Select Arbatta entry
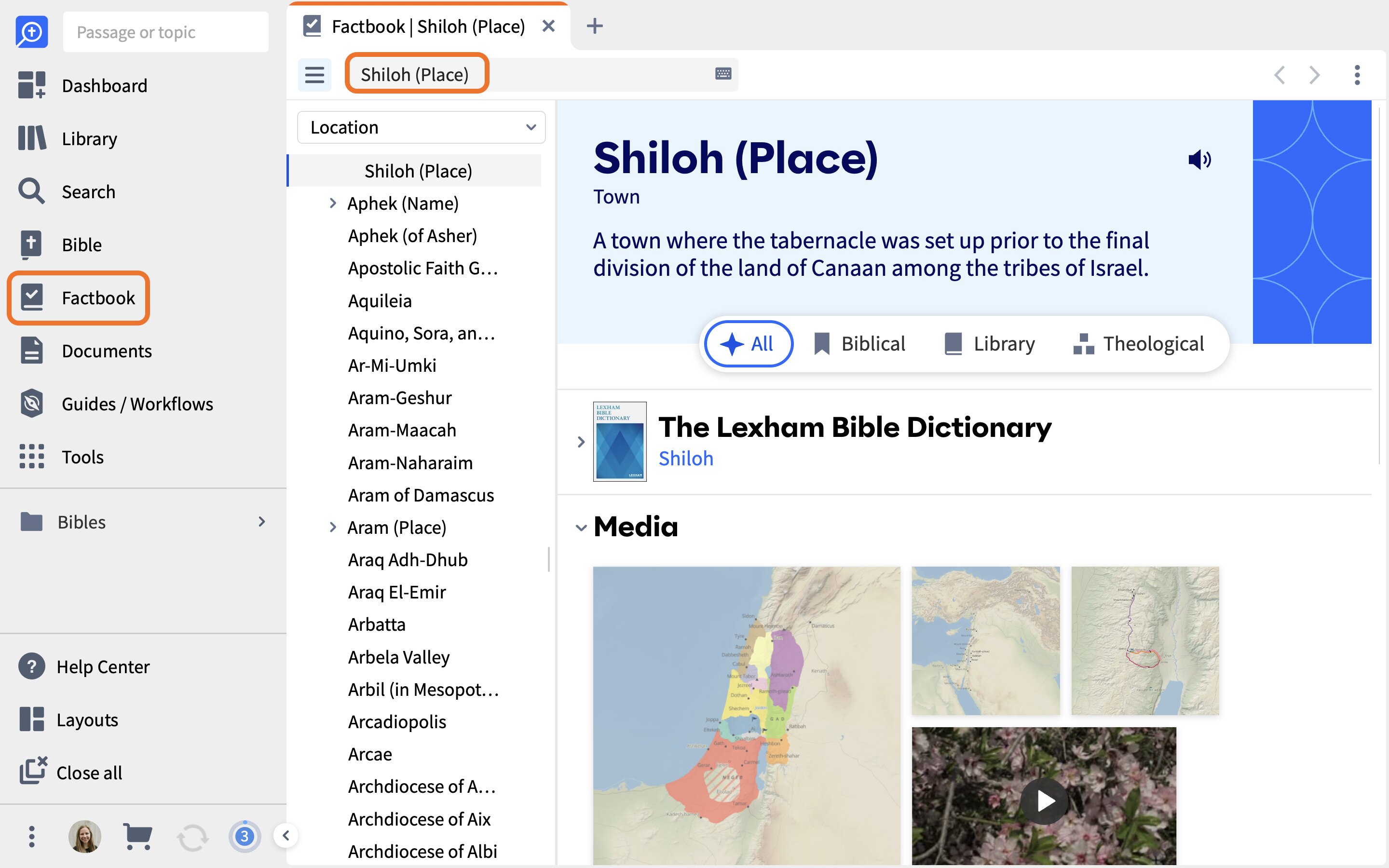This screenshot has height=868, width=1389. tap(377, 624)
